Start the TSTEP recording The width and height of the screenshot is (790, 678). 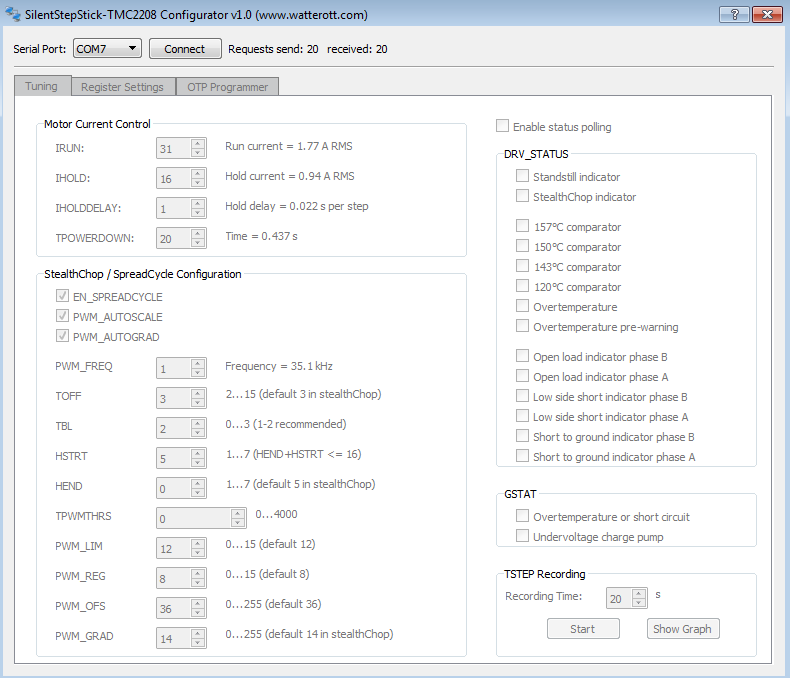(x=583, y=629)
